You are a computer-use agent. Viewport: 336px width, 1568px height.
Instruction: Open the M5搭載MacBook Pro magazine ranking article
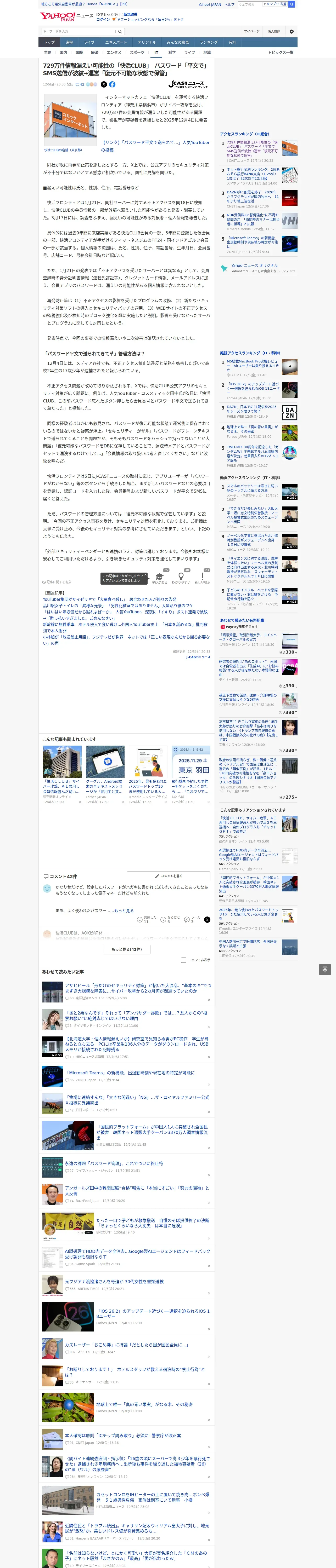tap(253, 366)
